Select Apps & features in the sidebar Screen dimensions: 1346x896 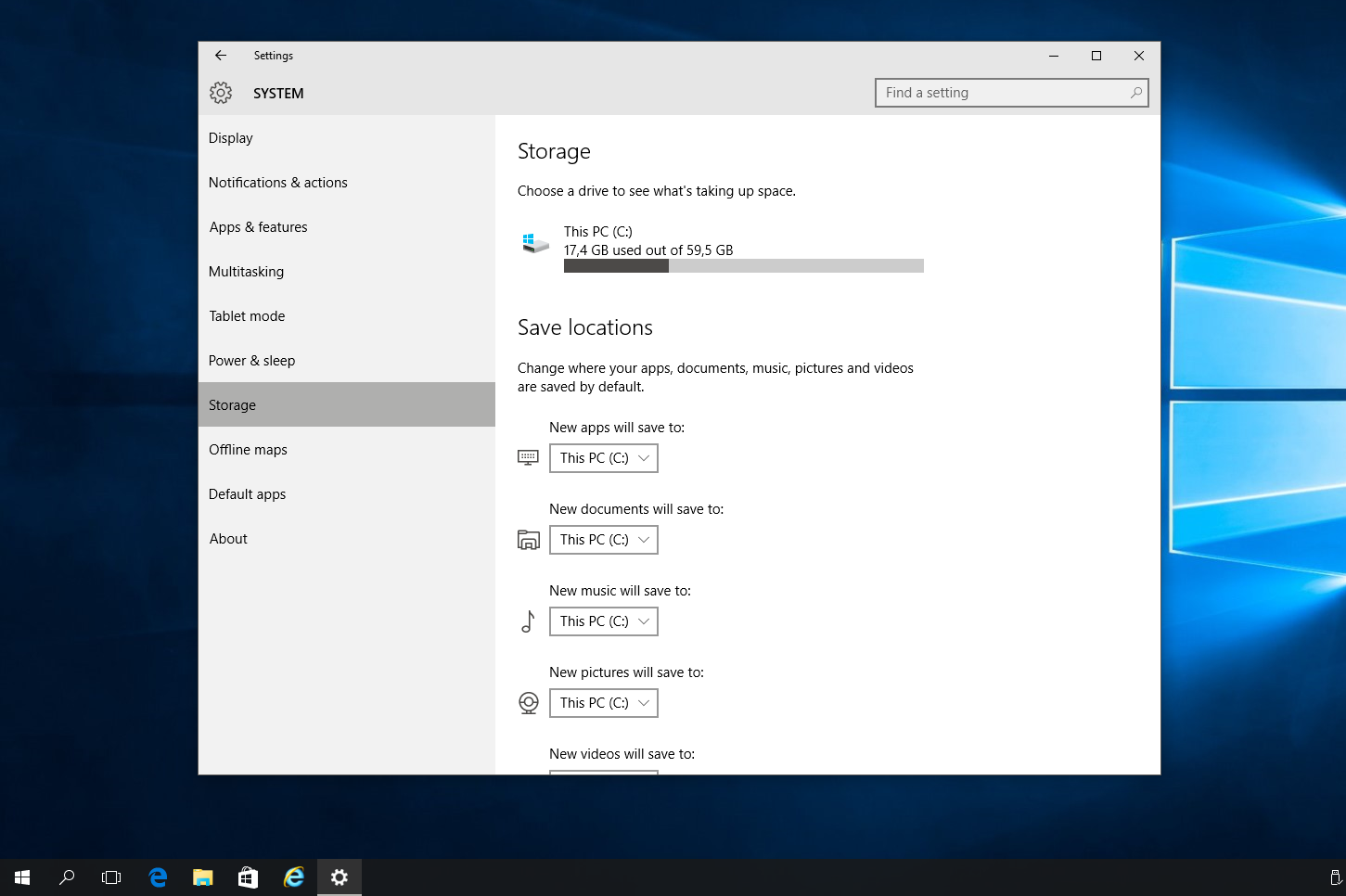[259, 227]
